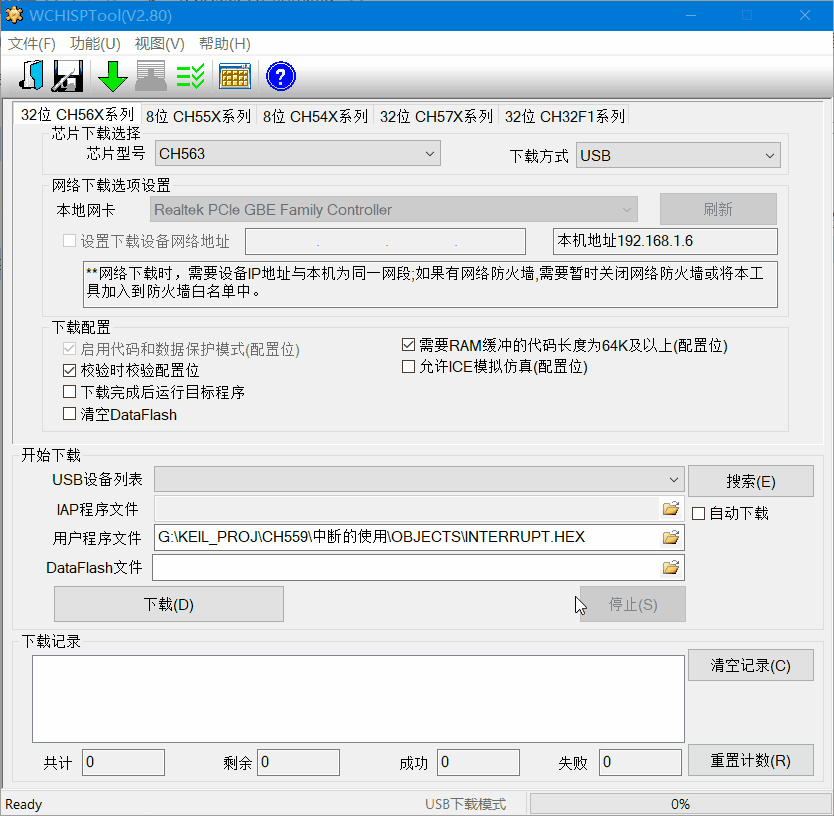Open chip model CH563 dropdown

tap(298, 154)
